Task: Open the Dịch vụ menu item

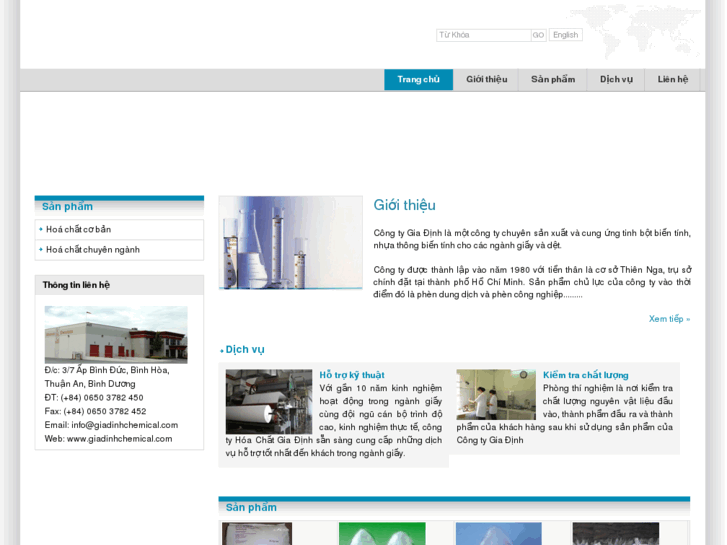Action: 616,79
